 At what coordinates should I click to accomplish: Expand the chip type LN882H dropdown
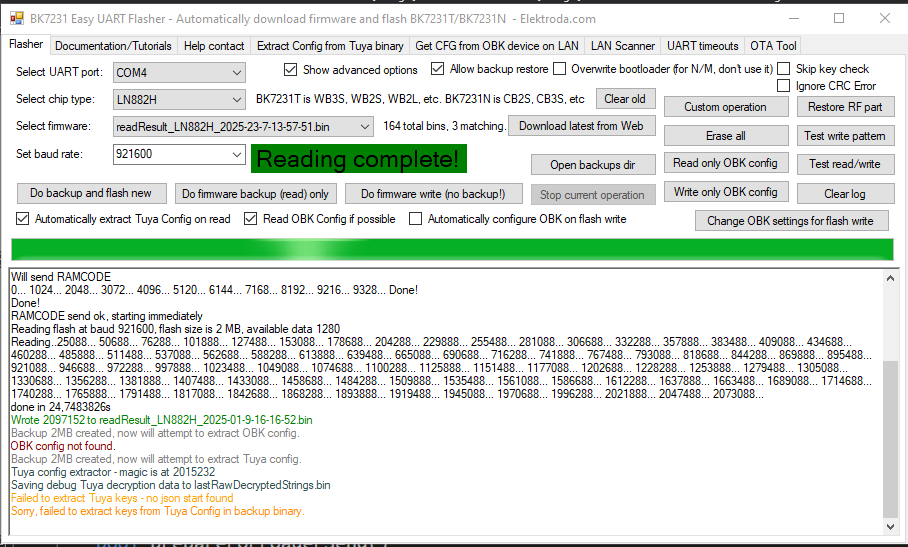point(236,100)
